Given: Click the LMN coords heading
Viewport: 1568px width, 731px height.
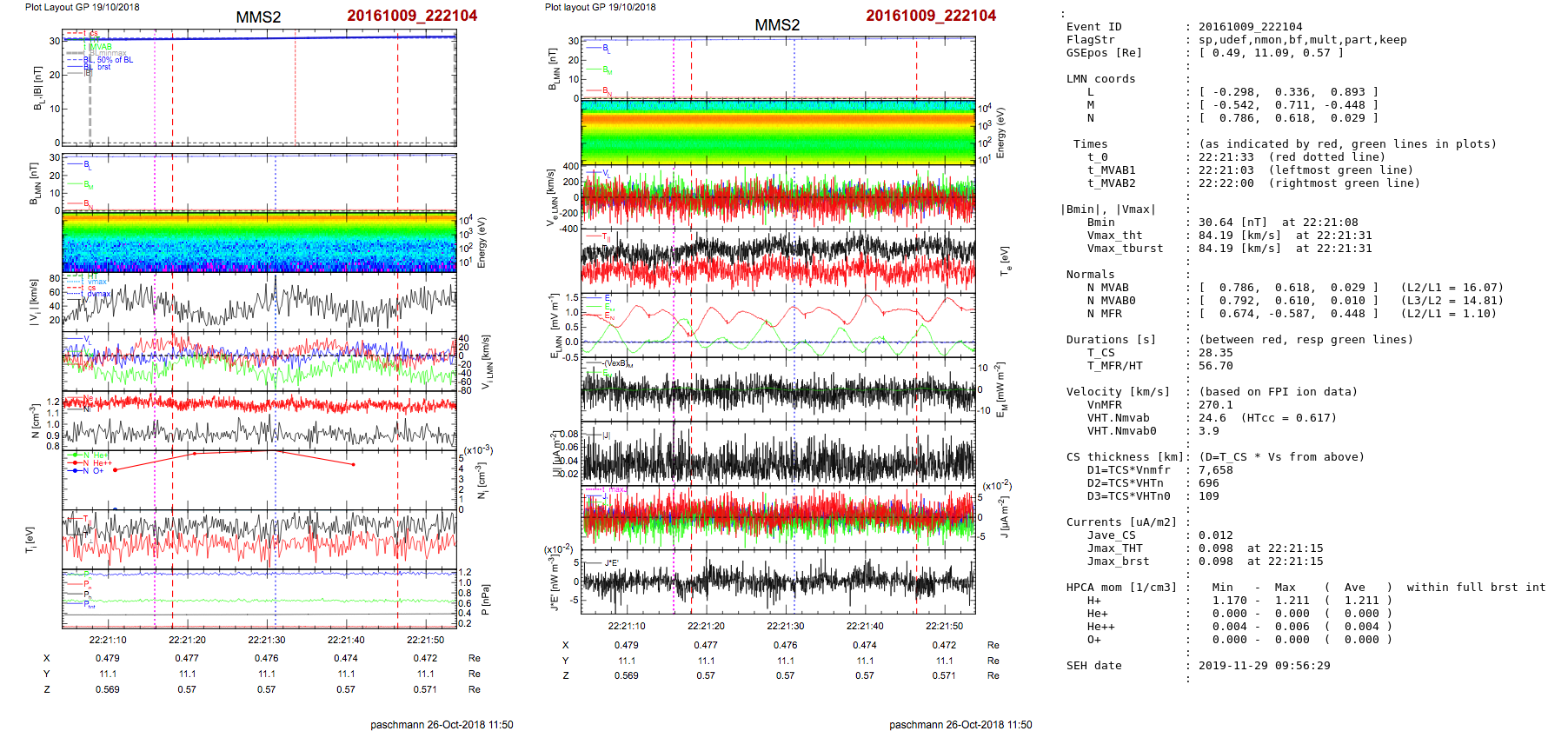Looking at the screenshot, I should coord(1100,79).
